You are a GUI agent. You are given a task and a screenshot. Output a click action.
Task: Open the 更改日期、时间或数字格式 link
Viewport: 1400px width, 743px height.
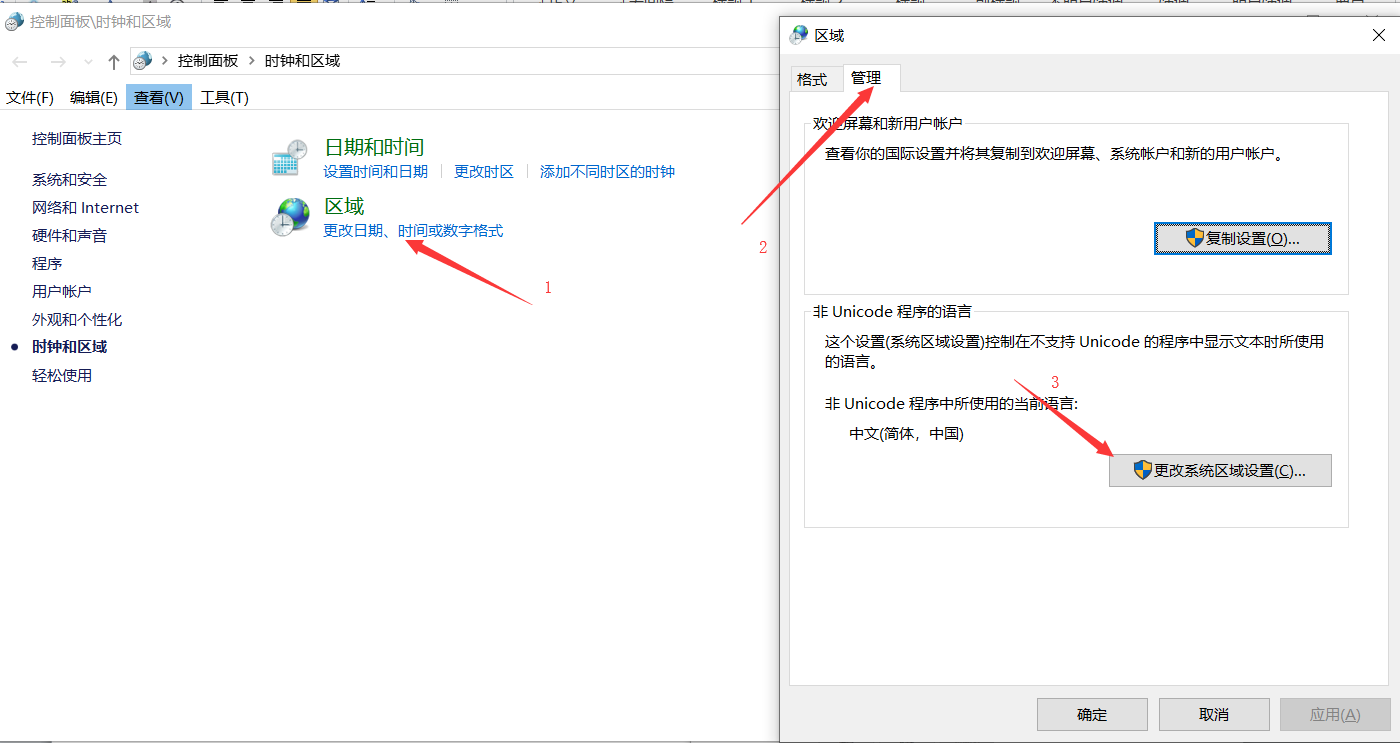tap(413, 231)
